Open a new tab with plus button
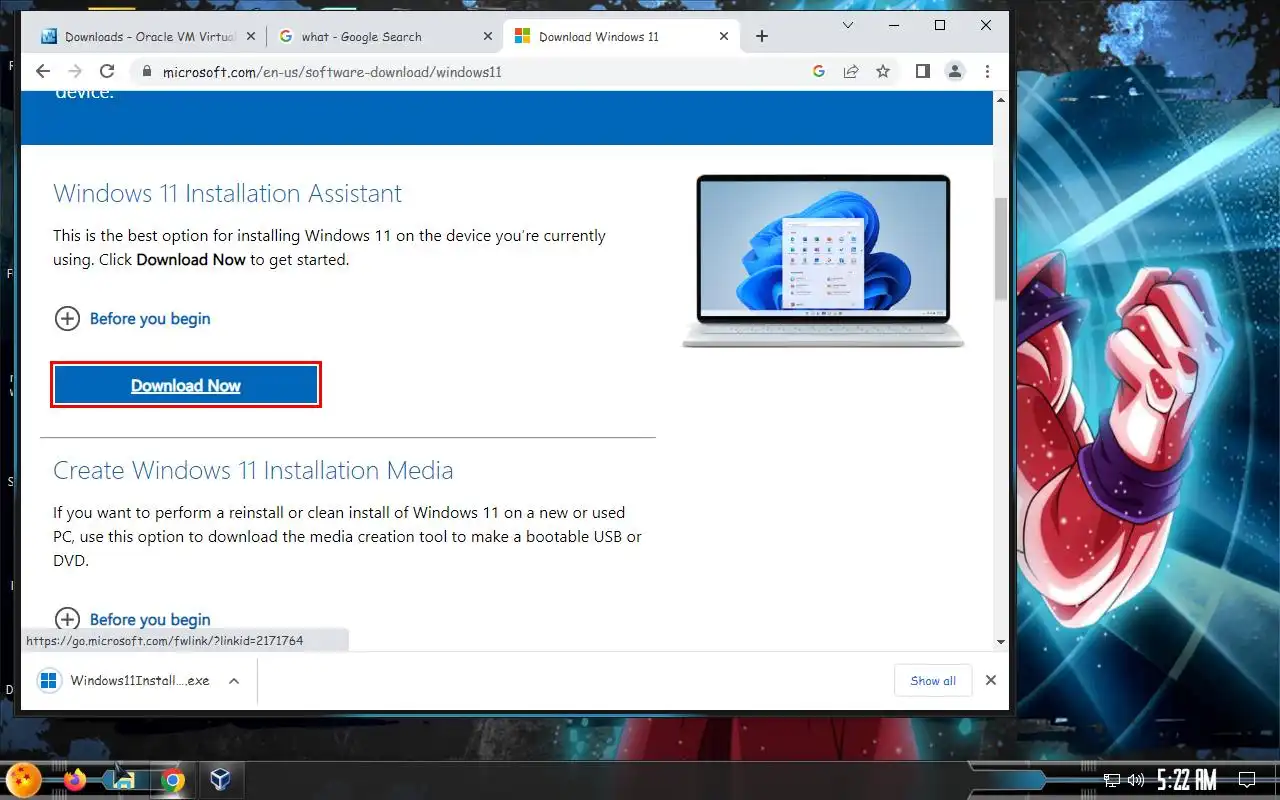The width and height of the screenshot is (1280, 800). (762, 36)
